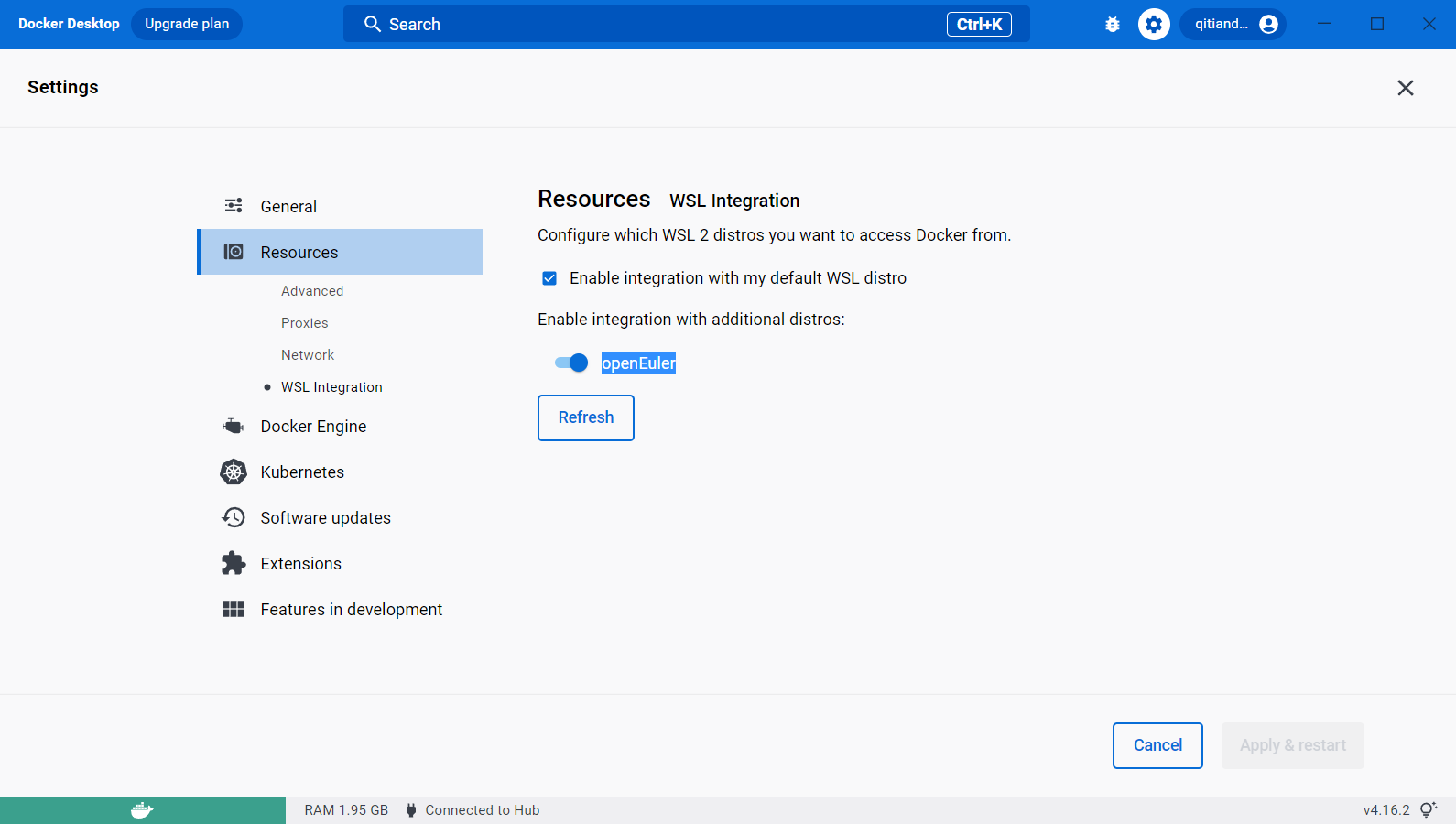Click the RAM 1.95 GB status text
1456x824 pixels.
pos(346,810)
